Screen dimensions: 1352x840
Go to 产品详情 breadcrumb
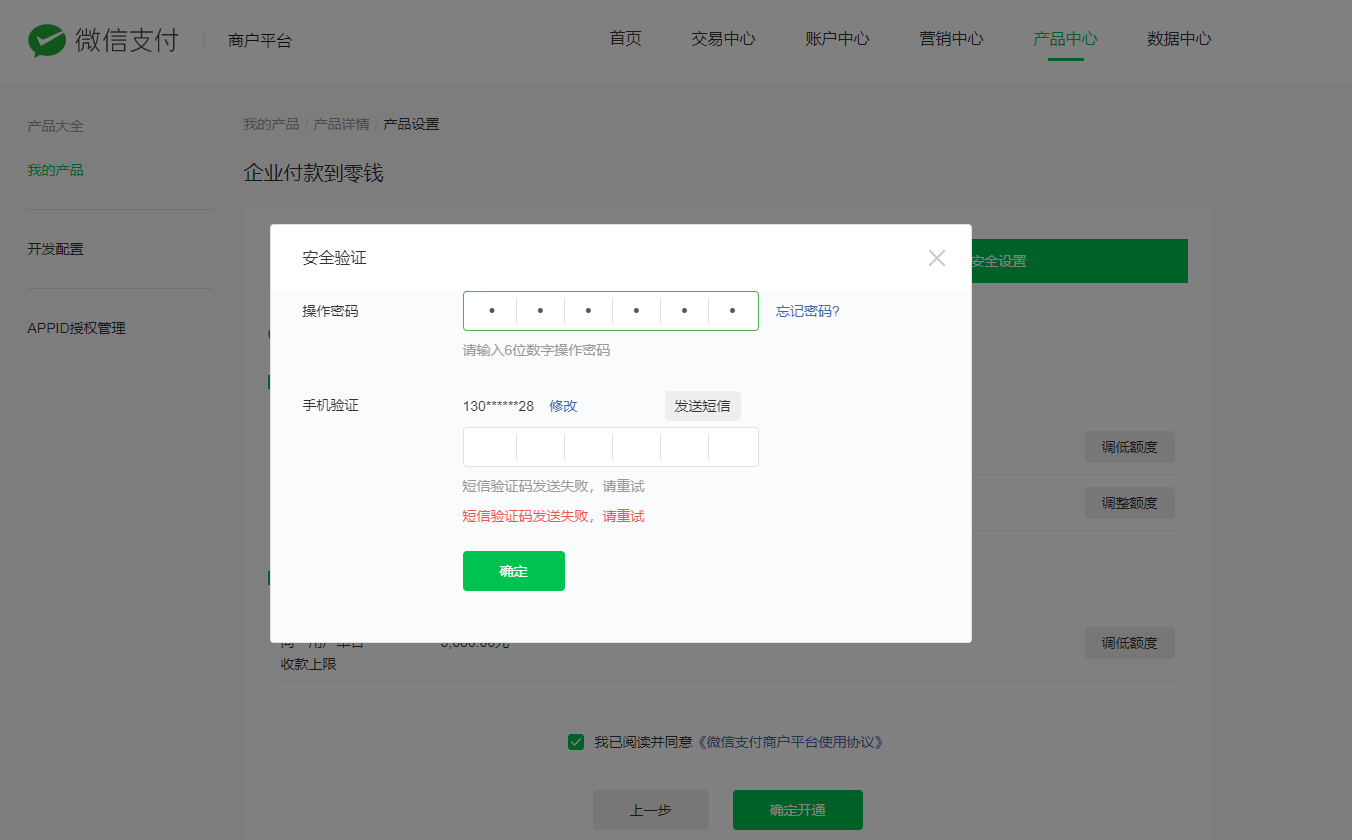(x=341, y=124)
